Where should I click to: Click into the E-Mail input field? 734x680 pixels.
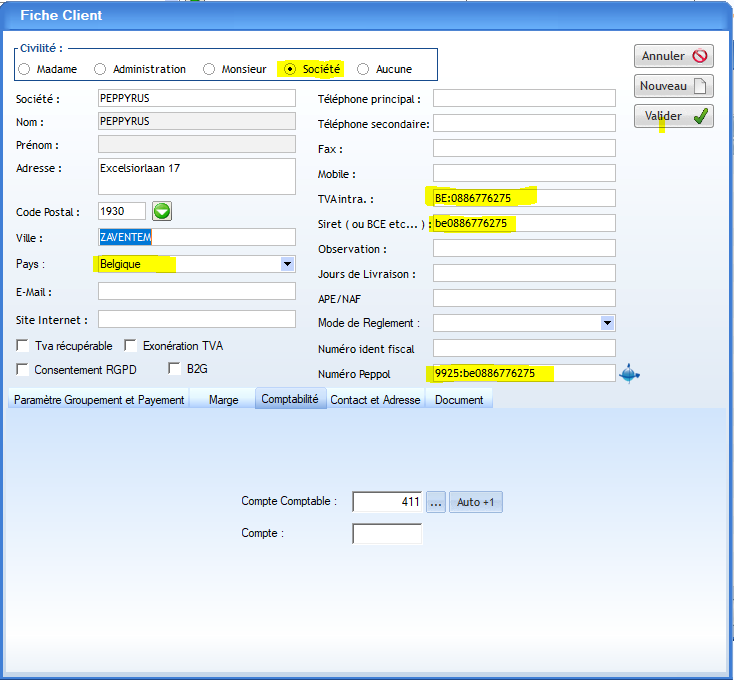197,291
